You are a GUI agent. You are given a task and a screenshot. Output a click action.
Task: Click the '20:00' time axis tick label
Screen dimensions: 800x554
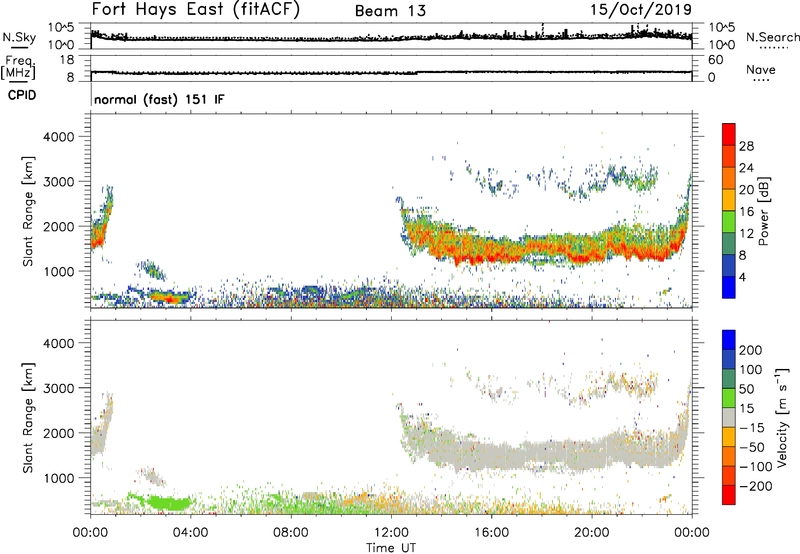[x=591, y=533]
